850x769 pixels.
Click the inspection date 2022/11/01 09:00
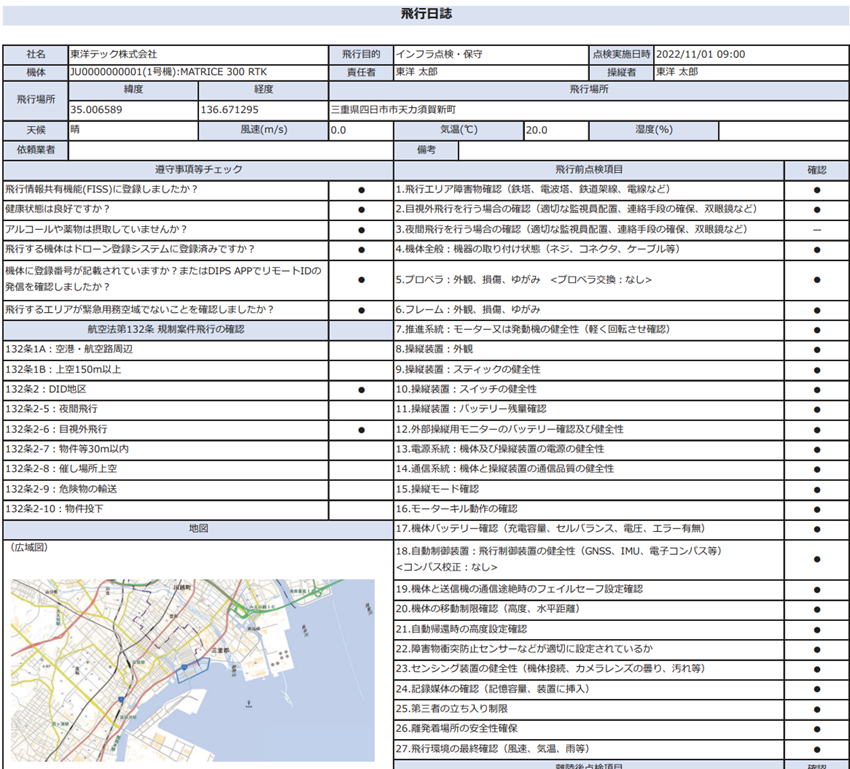click(x=700, y=54)
